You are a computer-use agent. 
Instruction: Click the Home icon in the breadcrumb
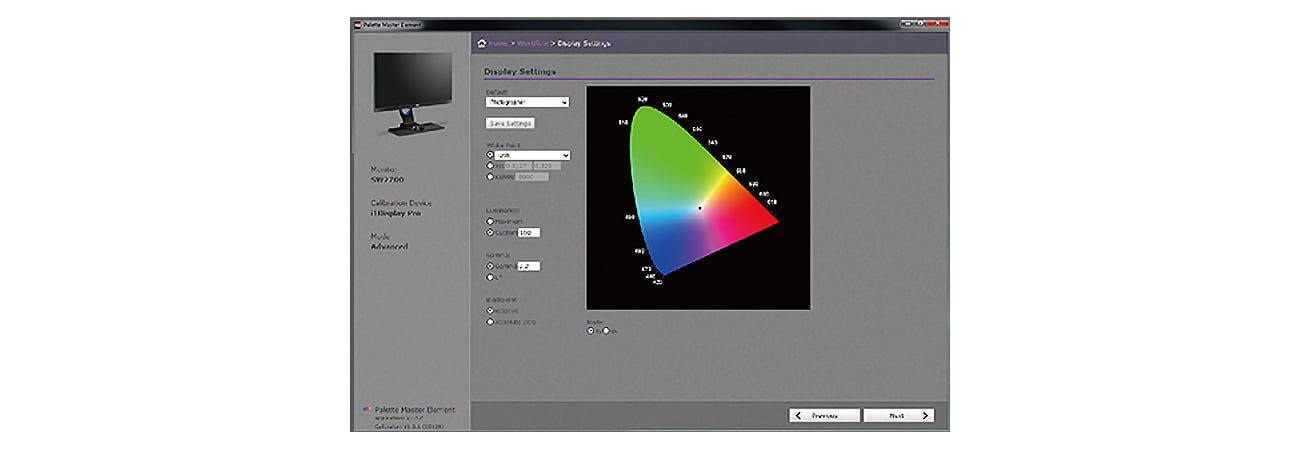click(x=481, y=43)
